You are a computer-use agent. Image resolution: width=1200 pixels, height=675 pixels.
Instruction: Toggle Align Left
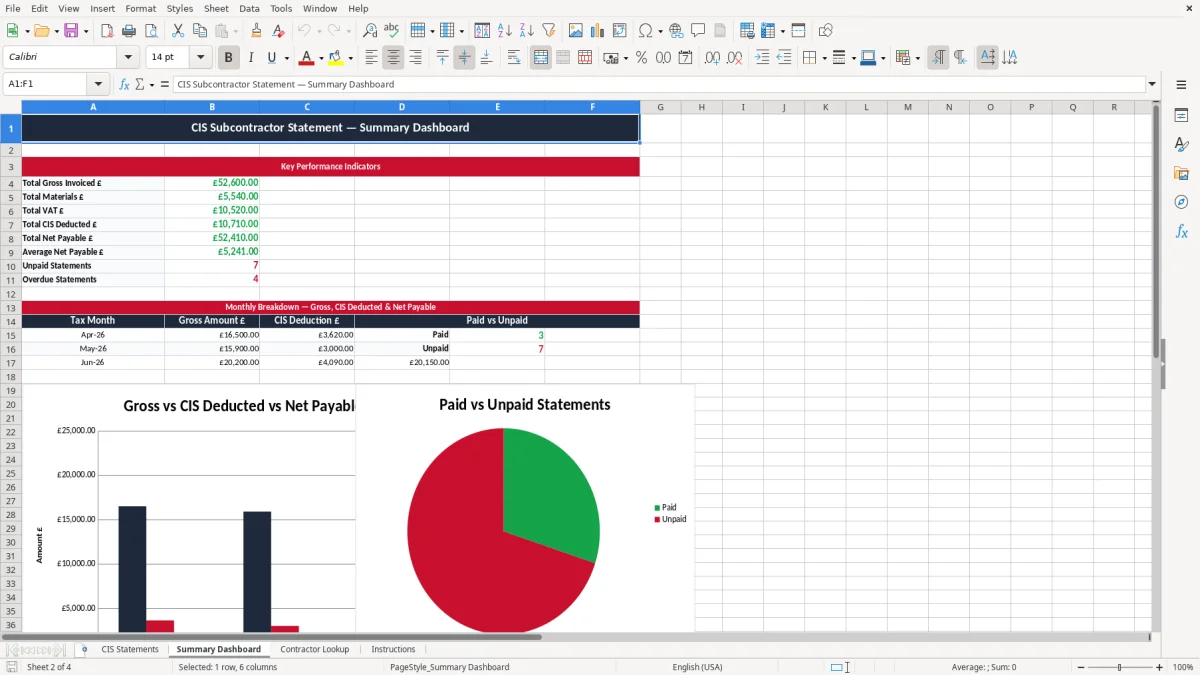[371, 58]
